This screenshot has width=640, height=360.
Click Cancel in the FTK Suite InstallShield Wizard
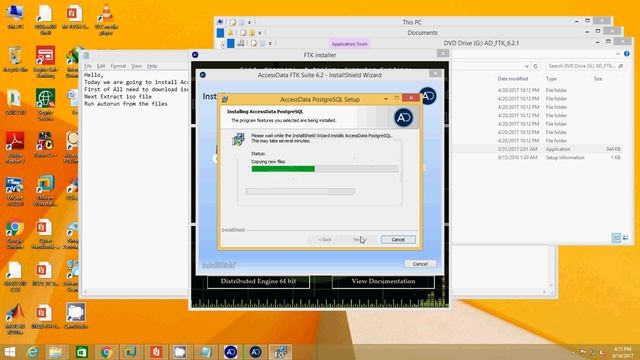(420, 264)
